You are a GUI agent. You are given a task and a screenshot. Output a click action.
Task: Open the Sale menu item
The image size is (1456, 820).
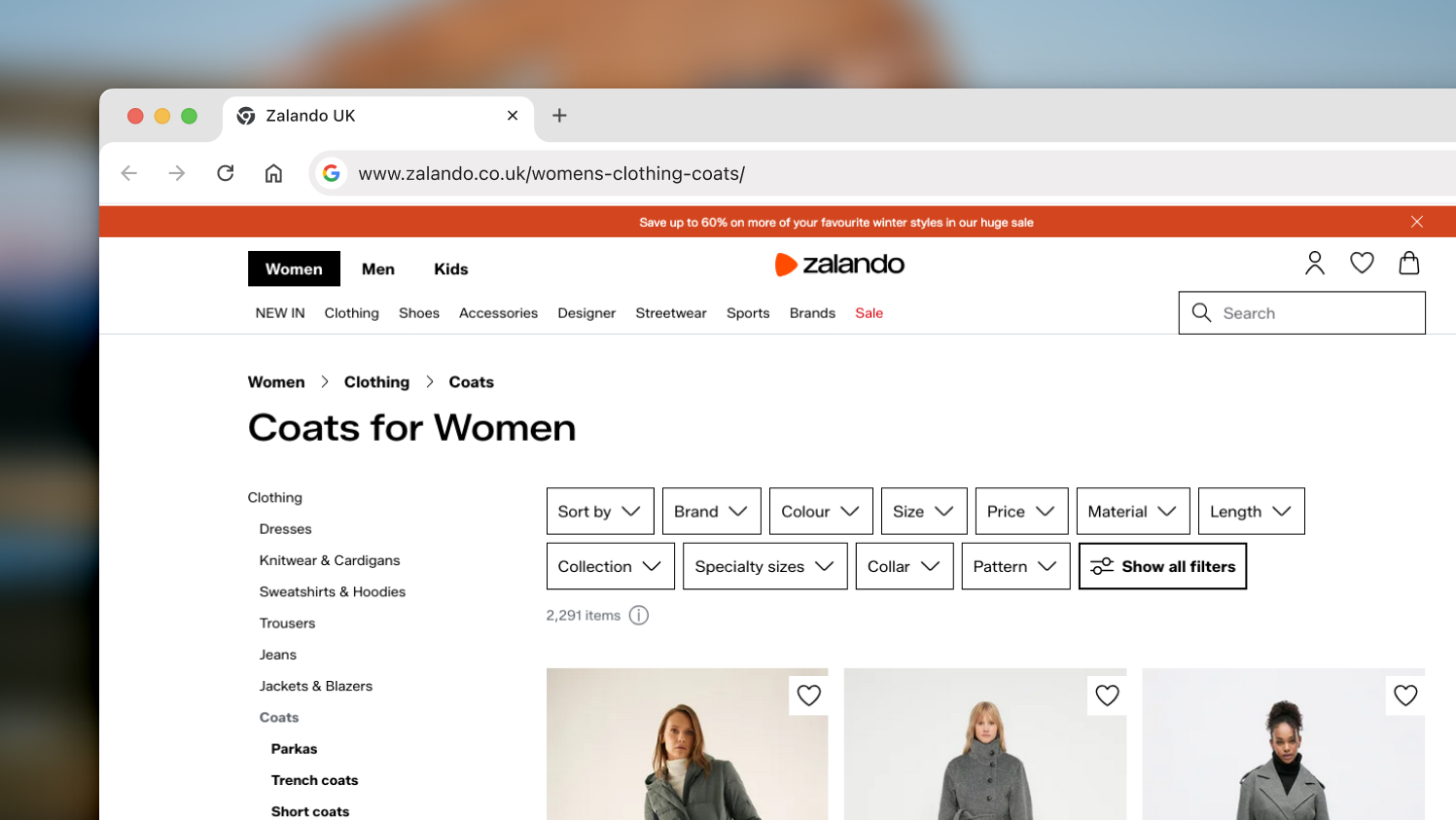(869, 312)
